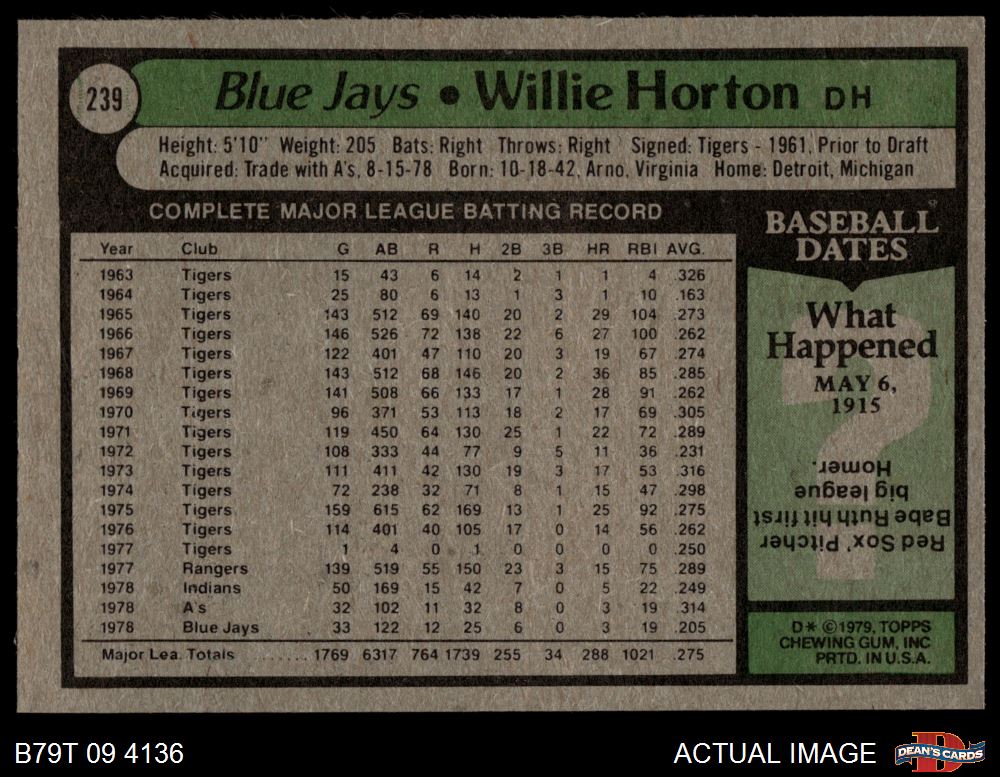Click 'Bats: Right' text
This screenshot has width=1000, height=777.
[437, 145]
